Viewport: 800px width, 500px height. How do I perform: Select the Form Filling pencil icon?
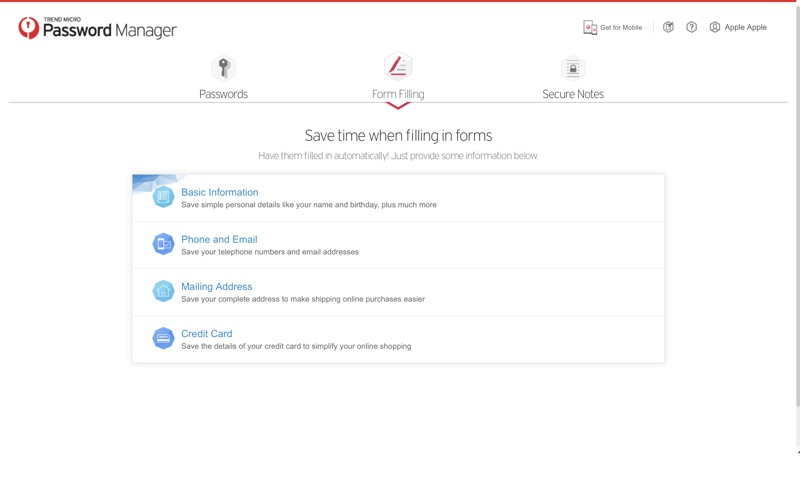tap(398, 66)
